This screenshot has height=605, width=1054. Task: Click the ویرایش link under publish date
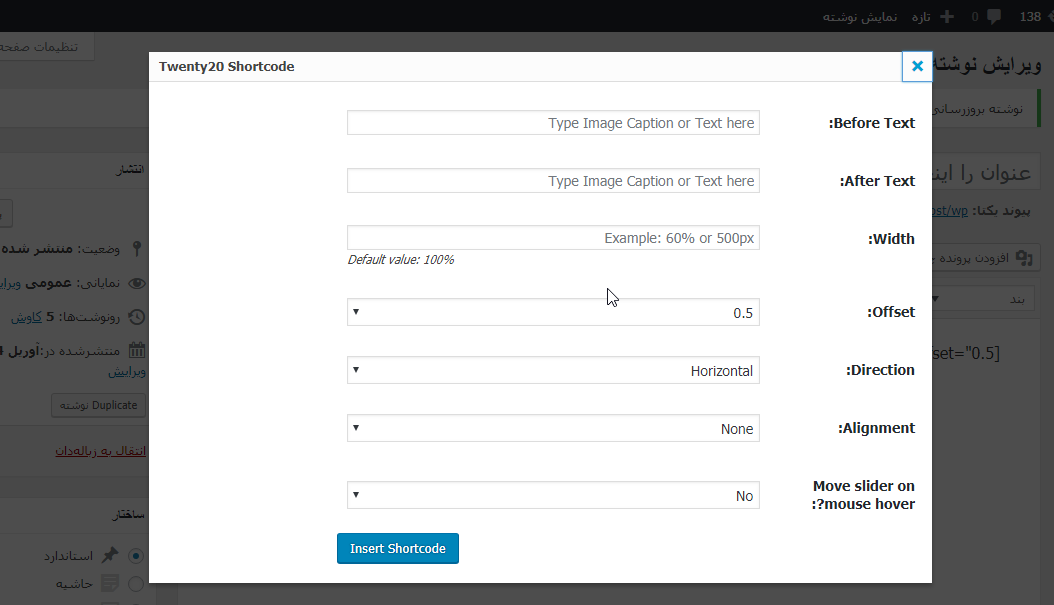pos(127,371)
